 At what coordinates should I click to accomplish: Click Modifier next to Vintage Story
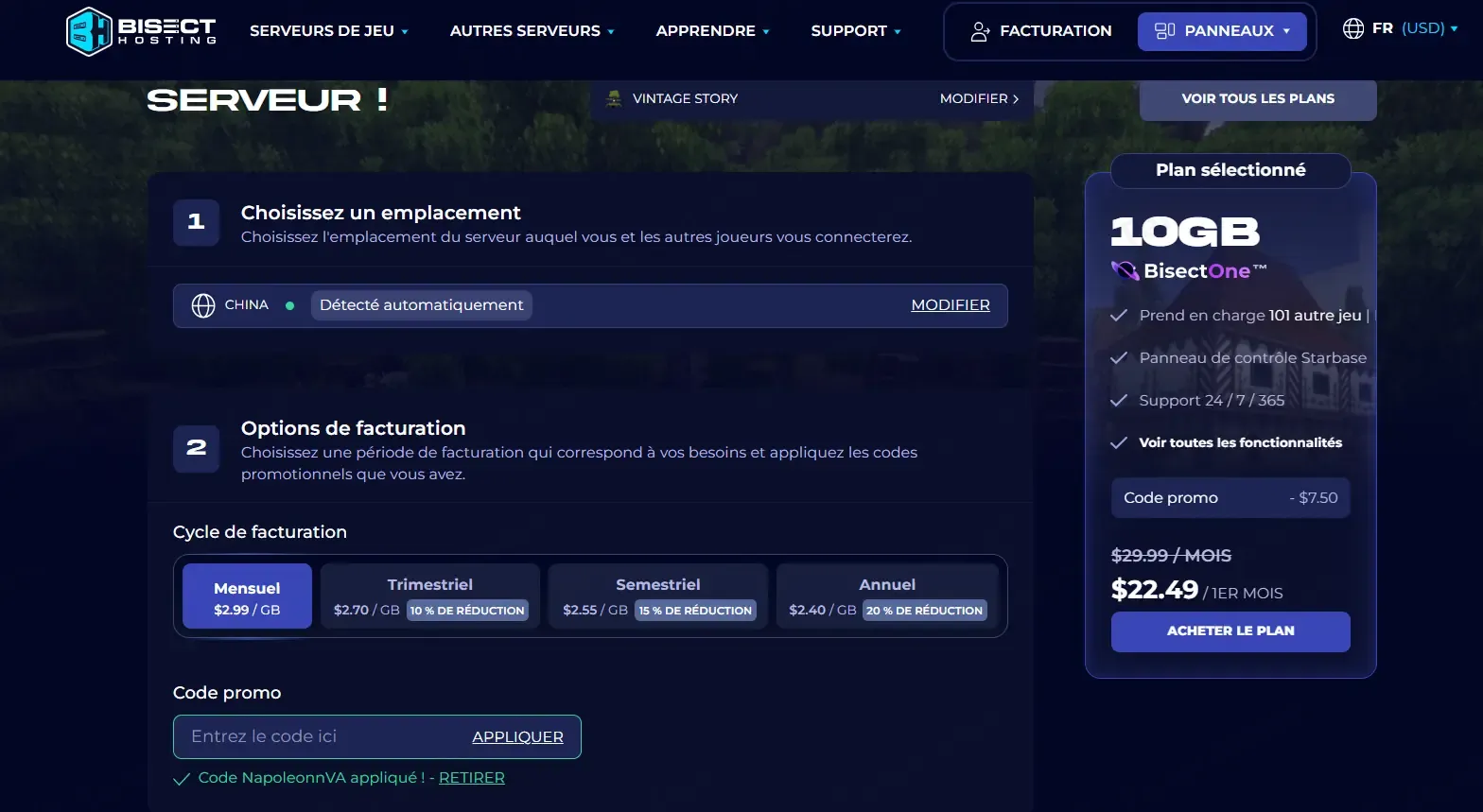coord(979,98)
